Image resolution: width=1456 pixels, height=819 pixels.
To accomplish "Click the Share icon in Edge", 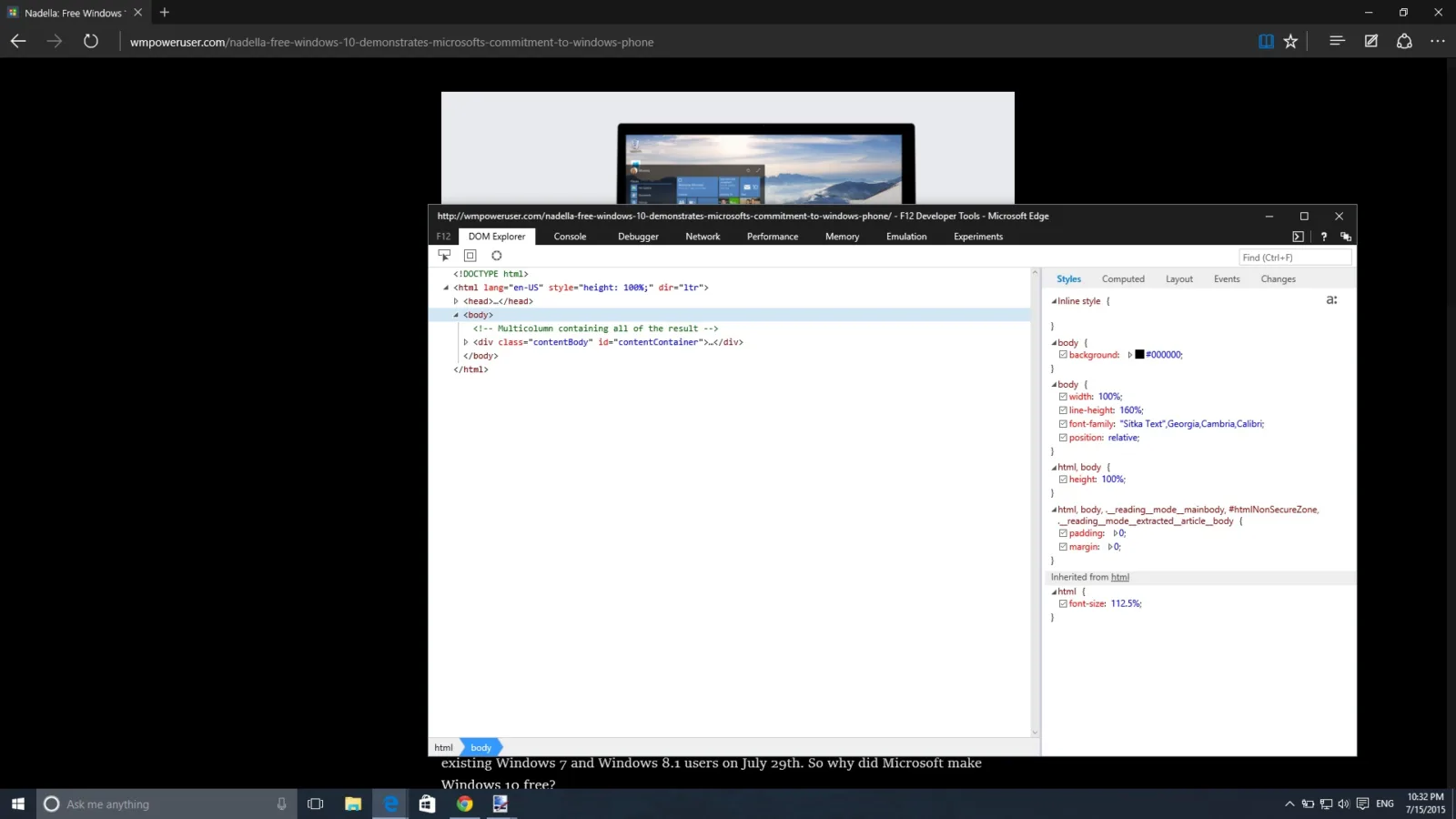I will [1404, 41].
